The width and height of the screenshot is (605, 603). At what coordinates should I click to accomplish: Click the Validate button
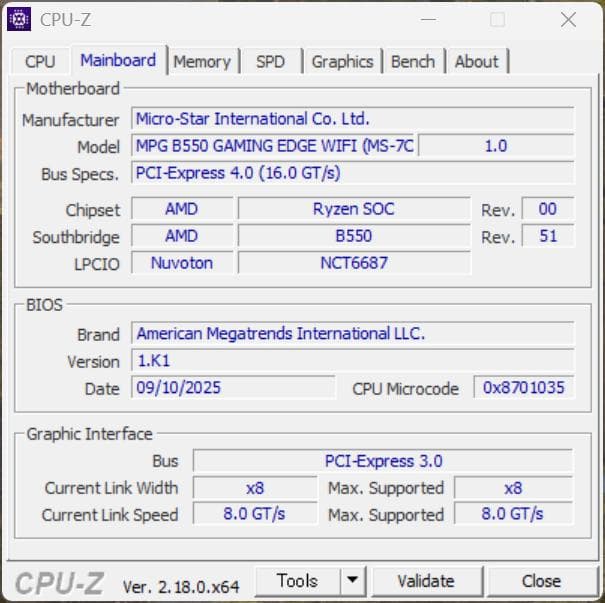click(x=426, y=581)
